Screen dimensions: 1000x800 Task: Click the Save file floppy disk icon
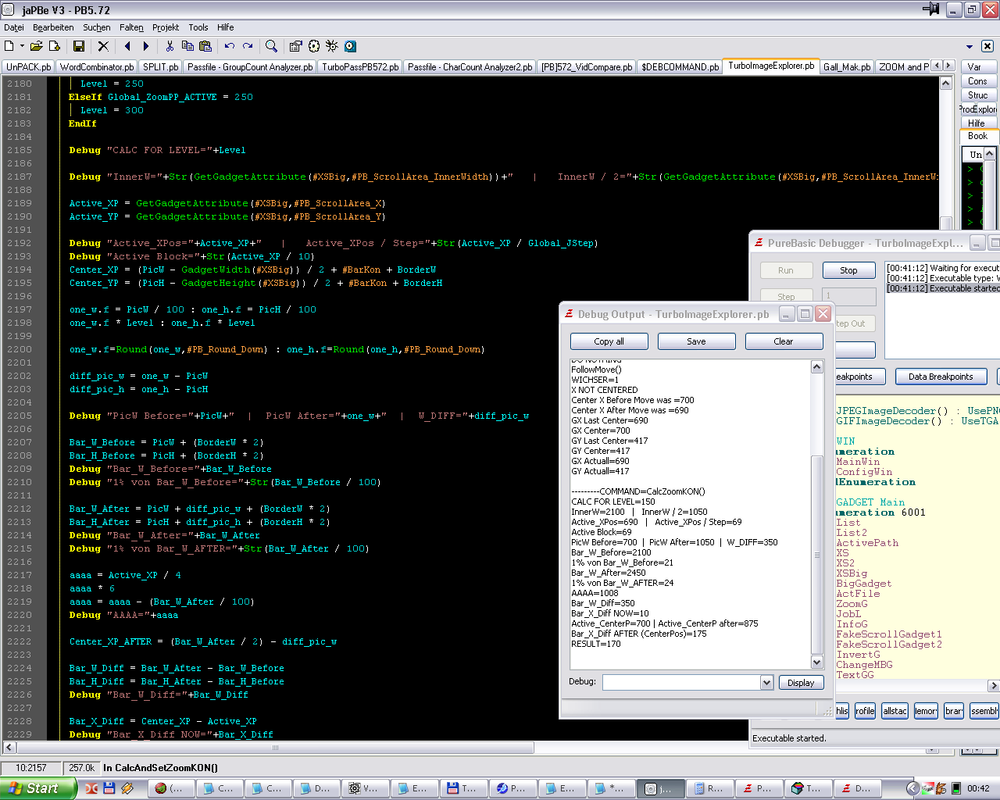click(x=79, y=46)
